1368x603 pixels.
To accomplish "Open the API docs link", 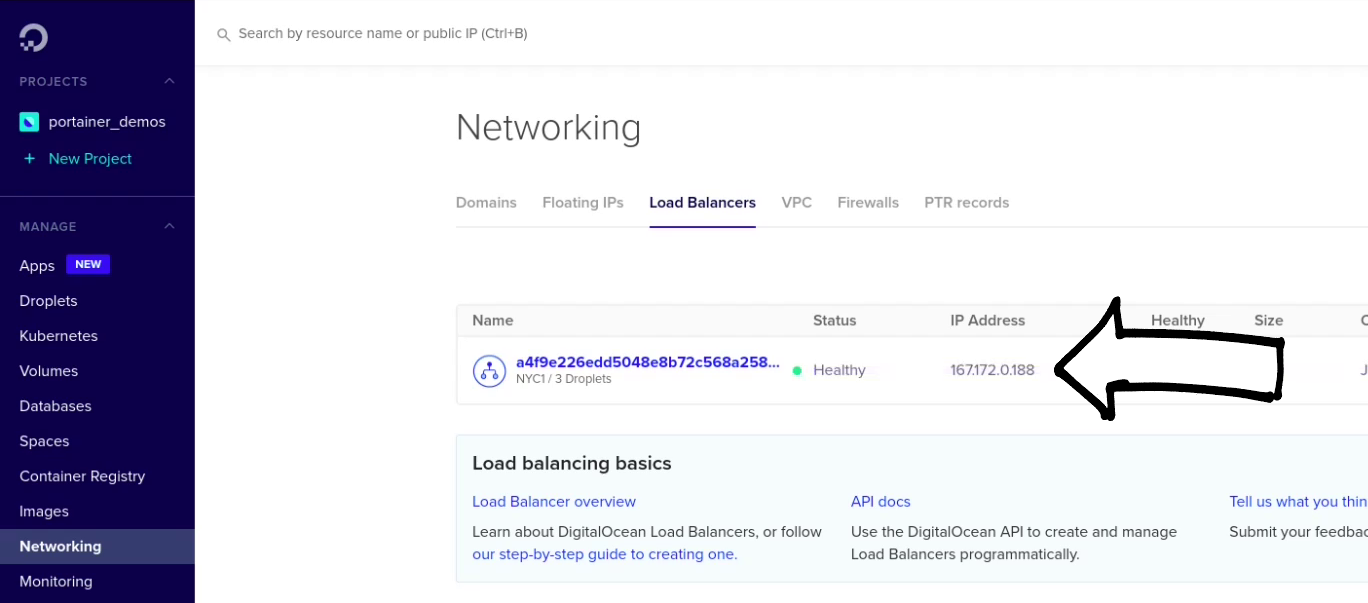I will (881, 502).
